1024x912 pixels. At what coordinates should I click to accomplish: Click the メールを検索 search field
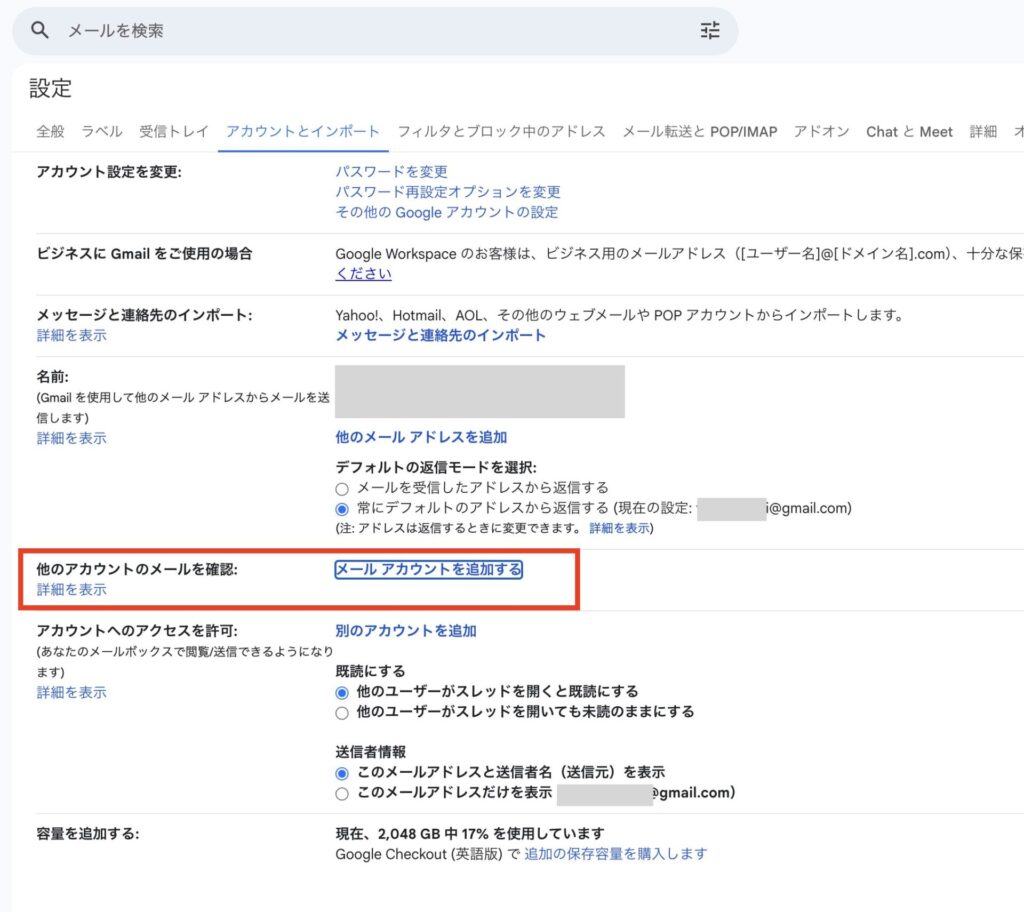[370, 31]
